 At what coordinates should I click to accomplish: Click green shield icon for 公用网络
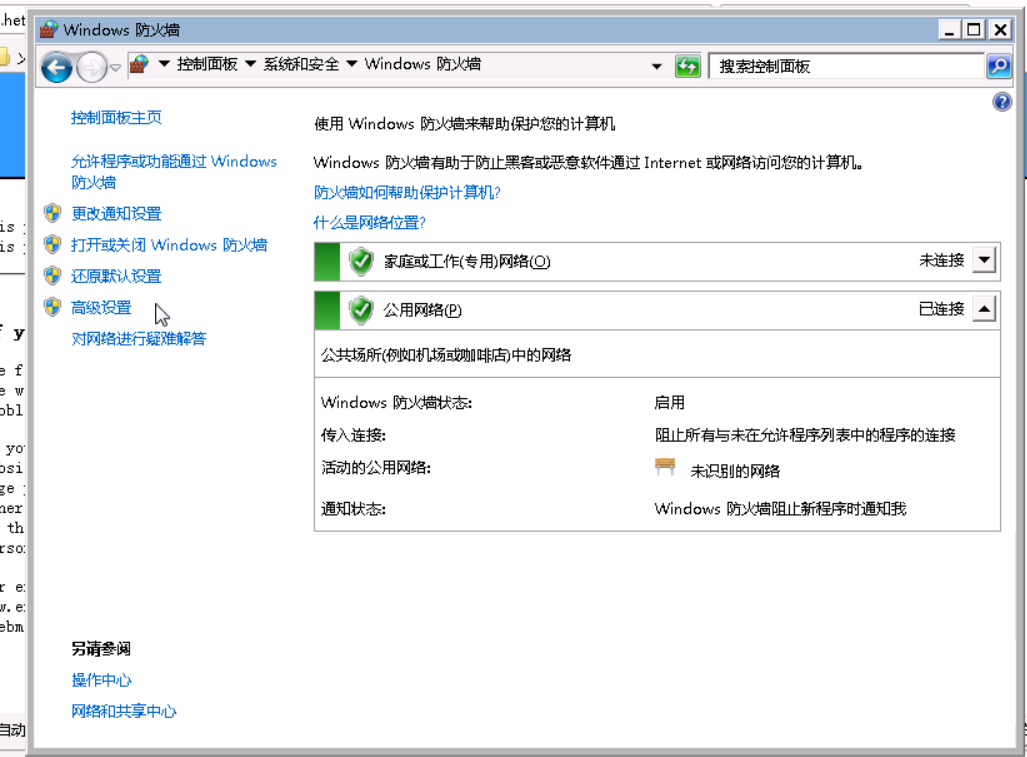point(361,310)
